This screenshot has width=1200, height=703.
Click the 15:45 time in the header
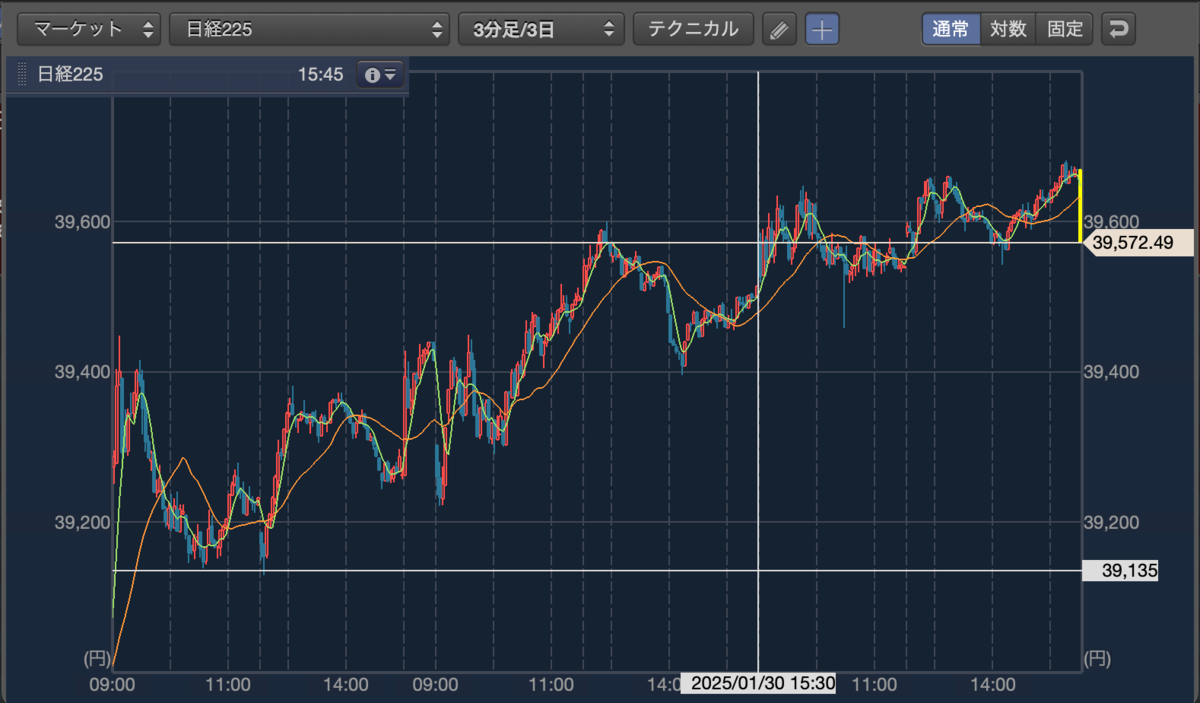point(320,75)
